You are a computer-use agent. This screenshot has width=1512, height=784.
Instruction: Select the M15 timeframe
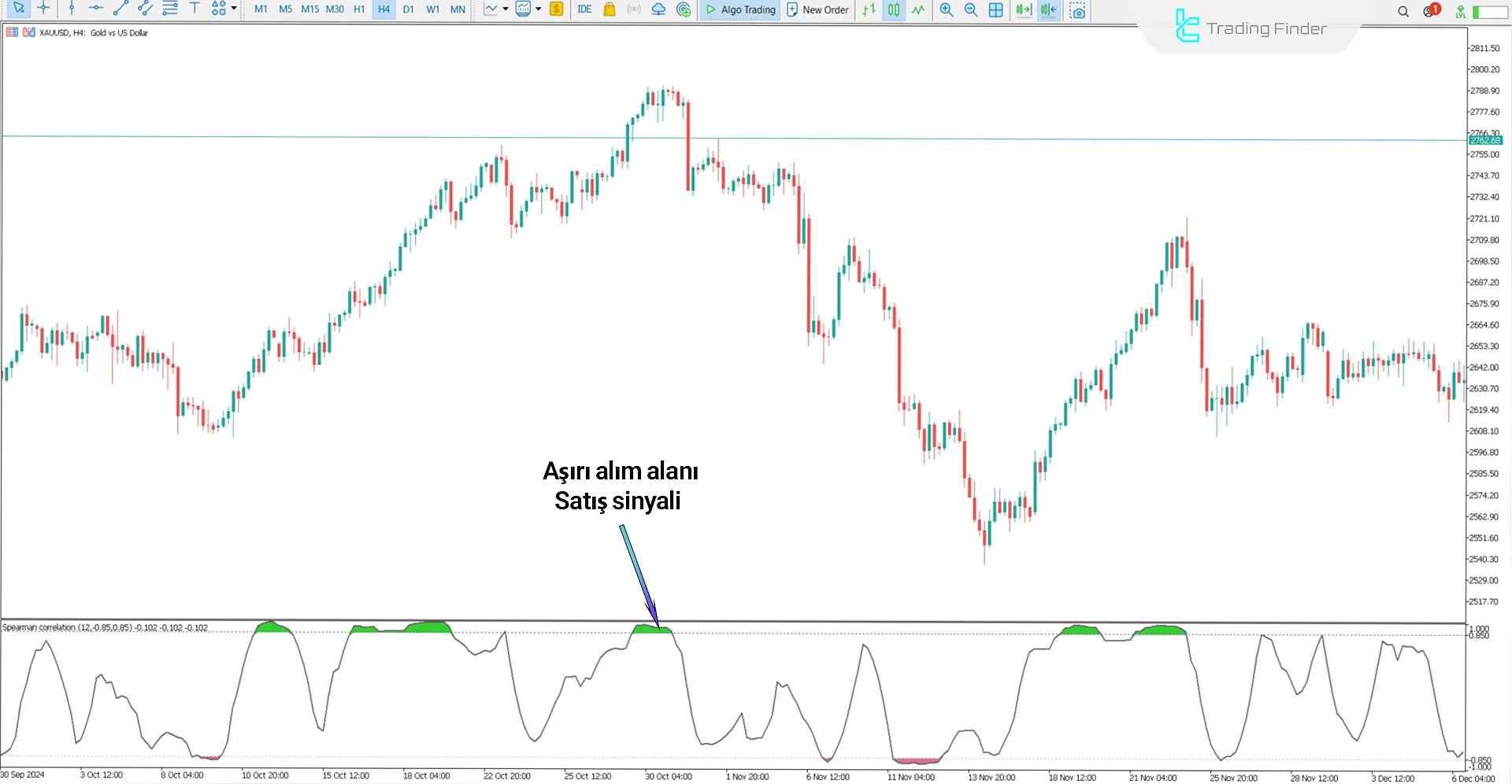309,9
